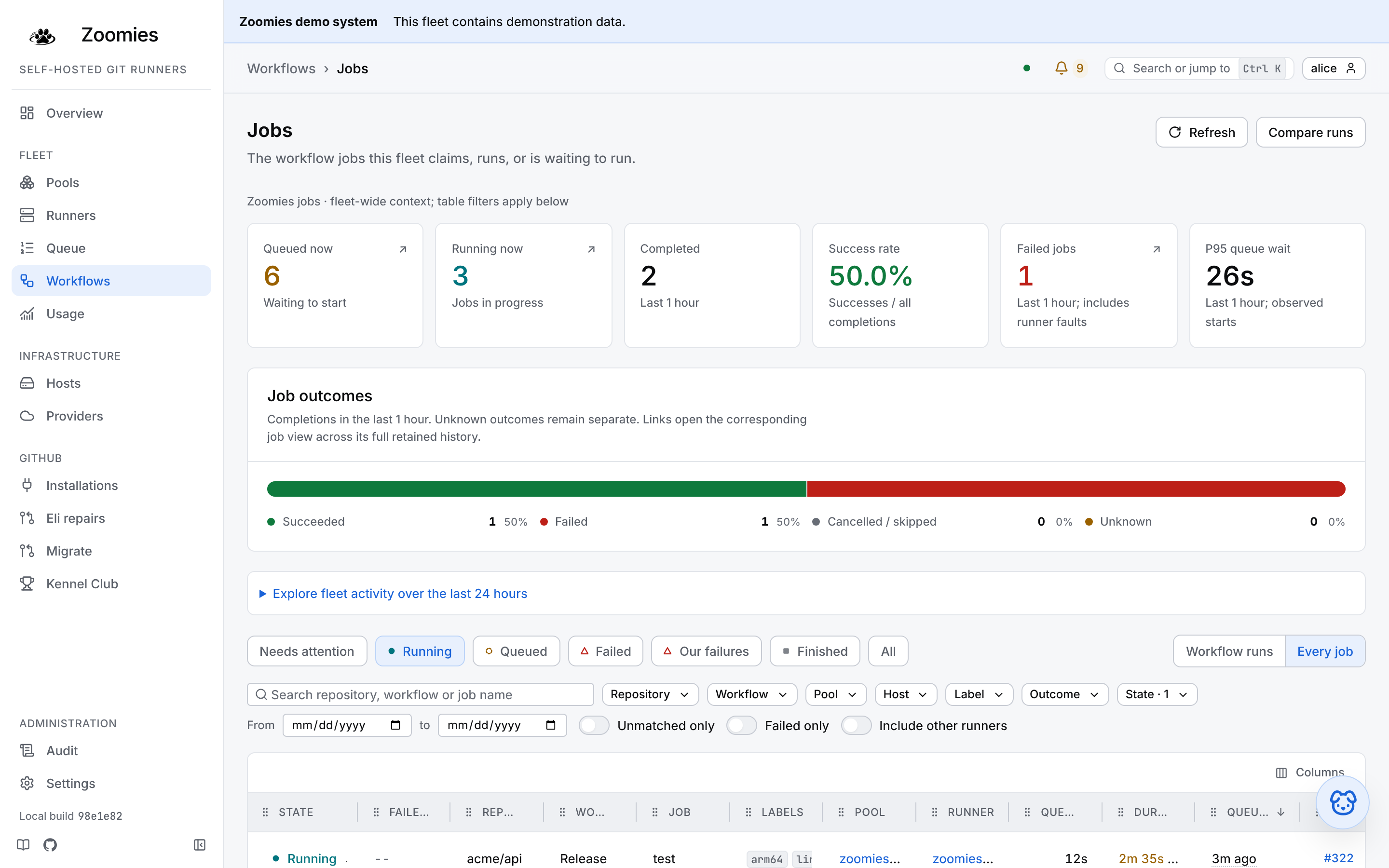Click the Kennel Club trophy icon
Image resolution: width=1389 pixels, height=868 pixels.
pyautogui.click(x=27, y=584)
